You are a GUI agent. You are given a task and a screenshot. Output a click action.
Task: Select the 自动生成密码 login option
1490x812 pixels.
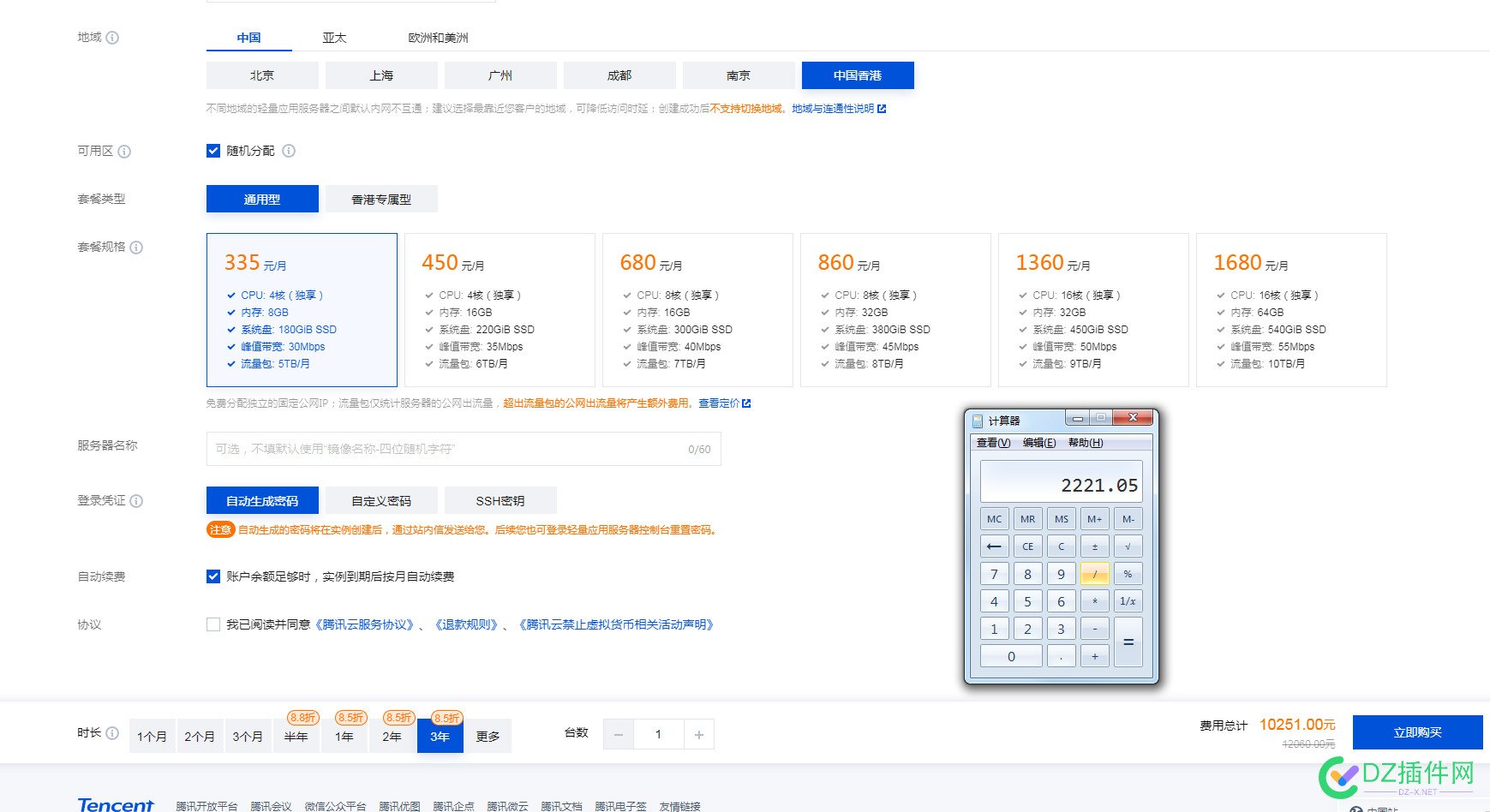[262, 500]
